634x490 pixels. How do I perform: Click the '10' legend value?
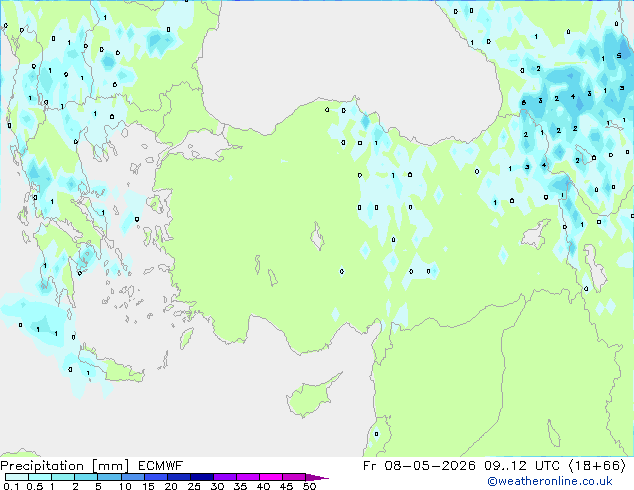pyautogui.click(x=125, y=486)
